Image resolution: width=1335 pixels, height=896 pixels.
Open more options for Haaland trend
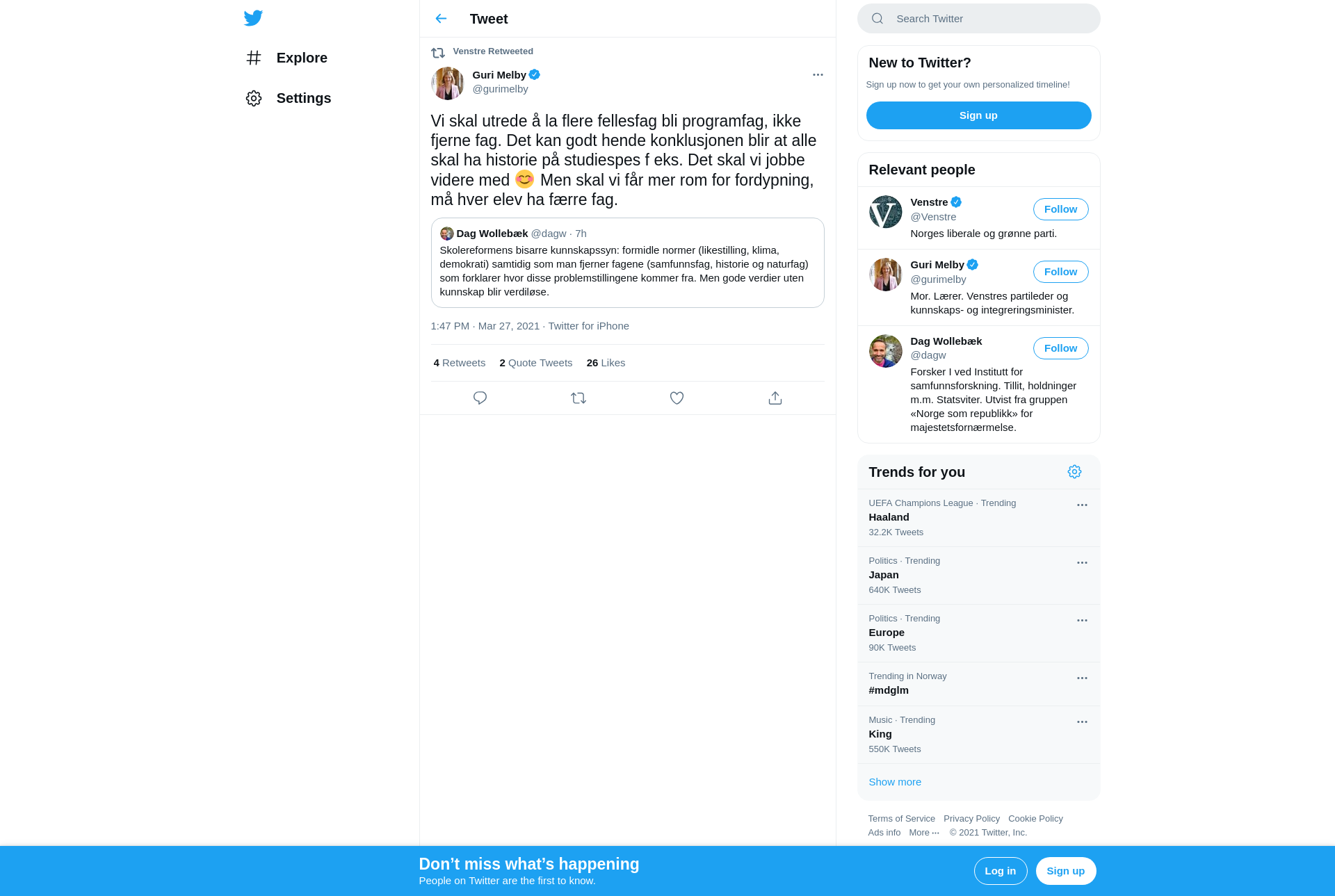1082,505
